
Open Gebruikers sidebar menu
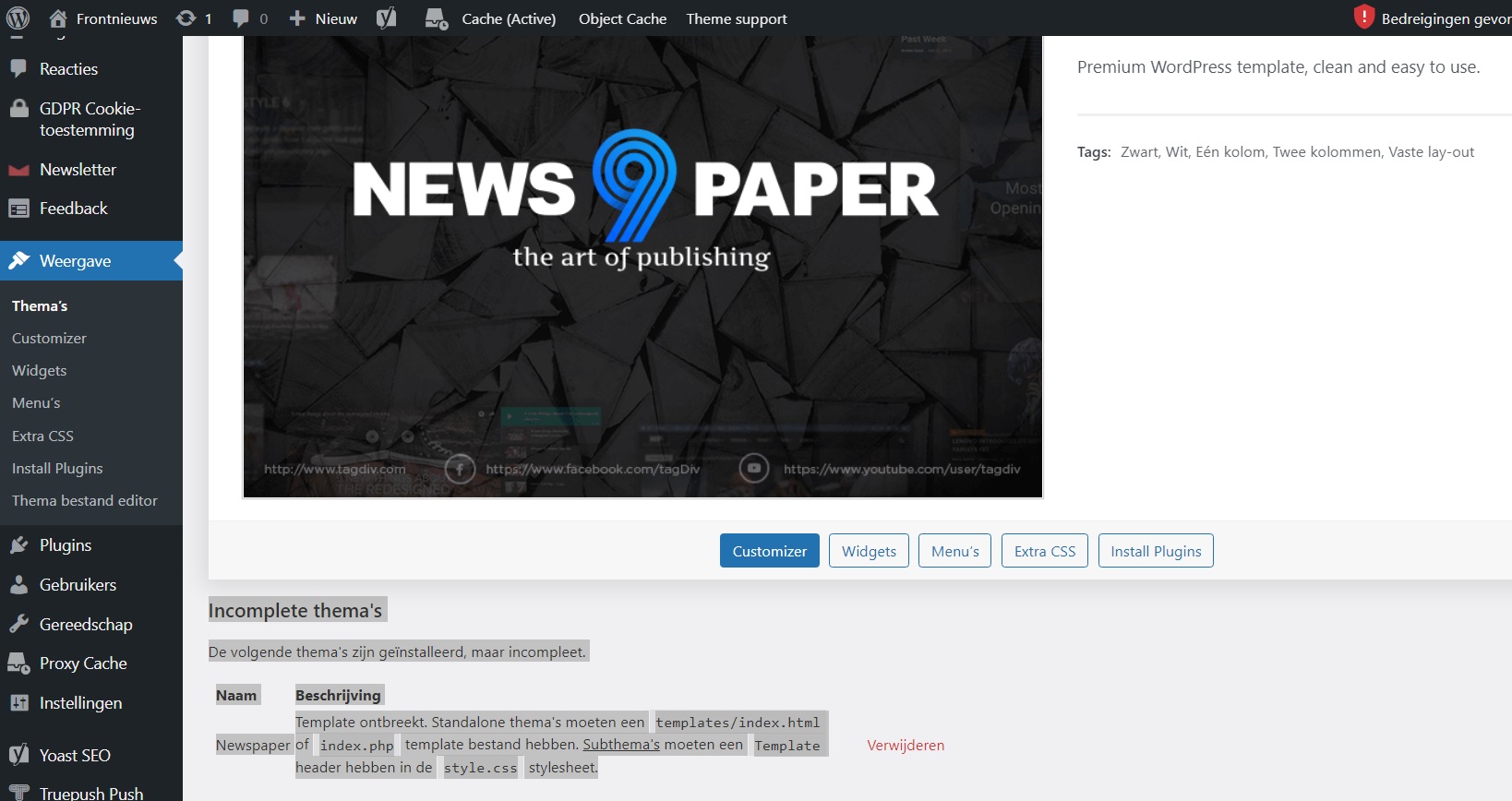[x=78, y=585]
